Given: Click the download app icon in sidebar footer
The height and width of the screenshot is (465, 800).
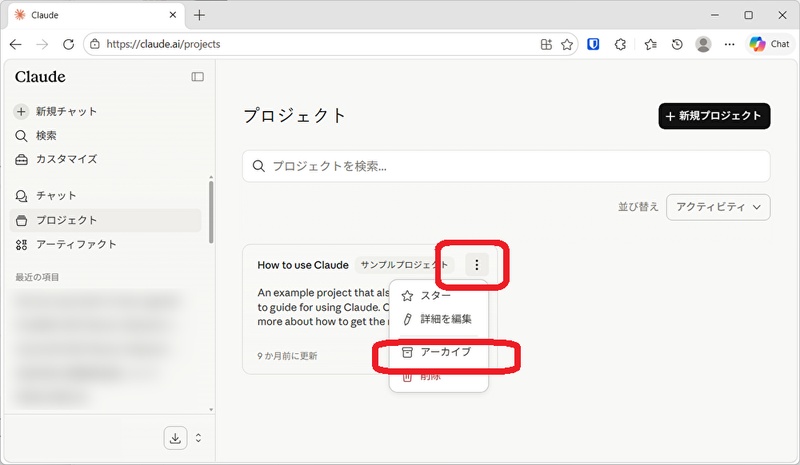Looking at the screenshot, I should 175,438.
